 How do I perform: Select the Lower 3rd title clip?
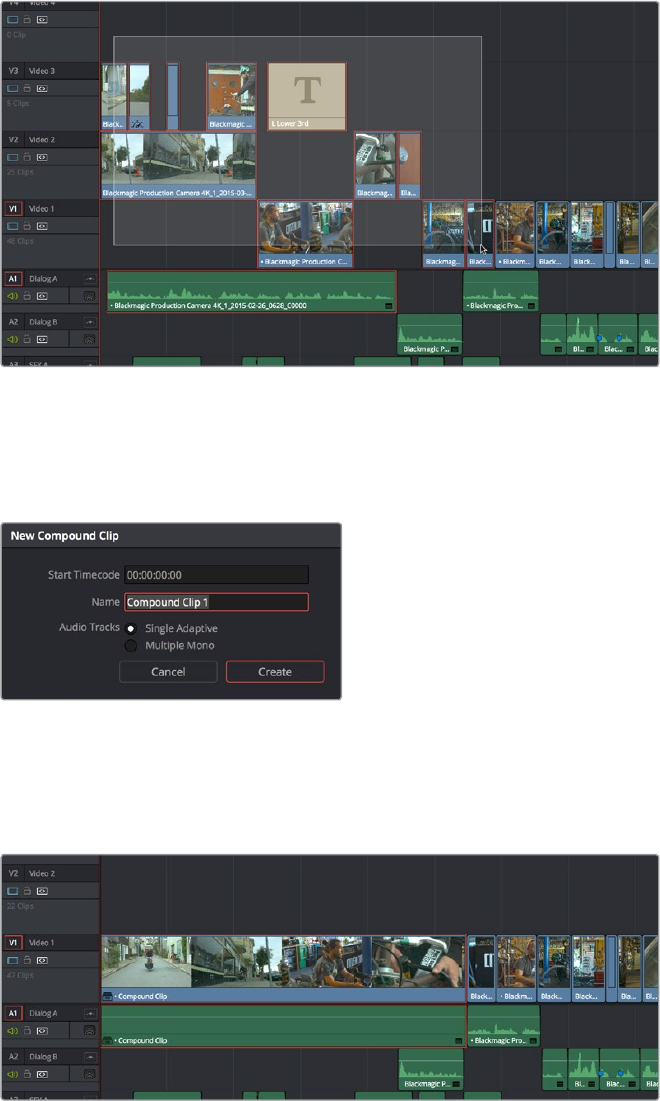point(307,96)
